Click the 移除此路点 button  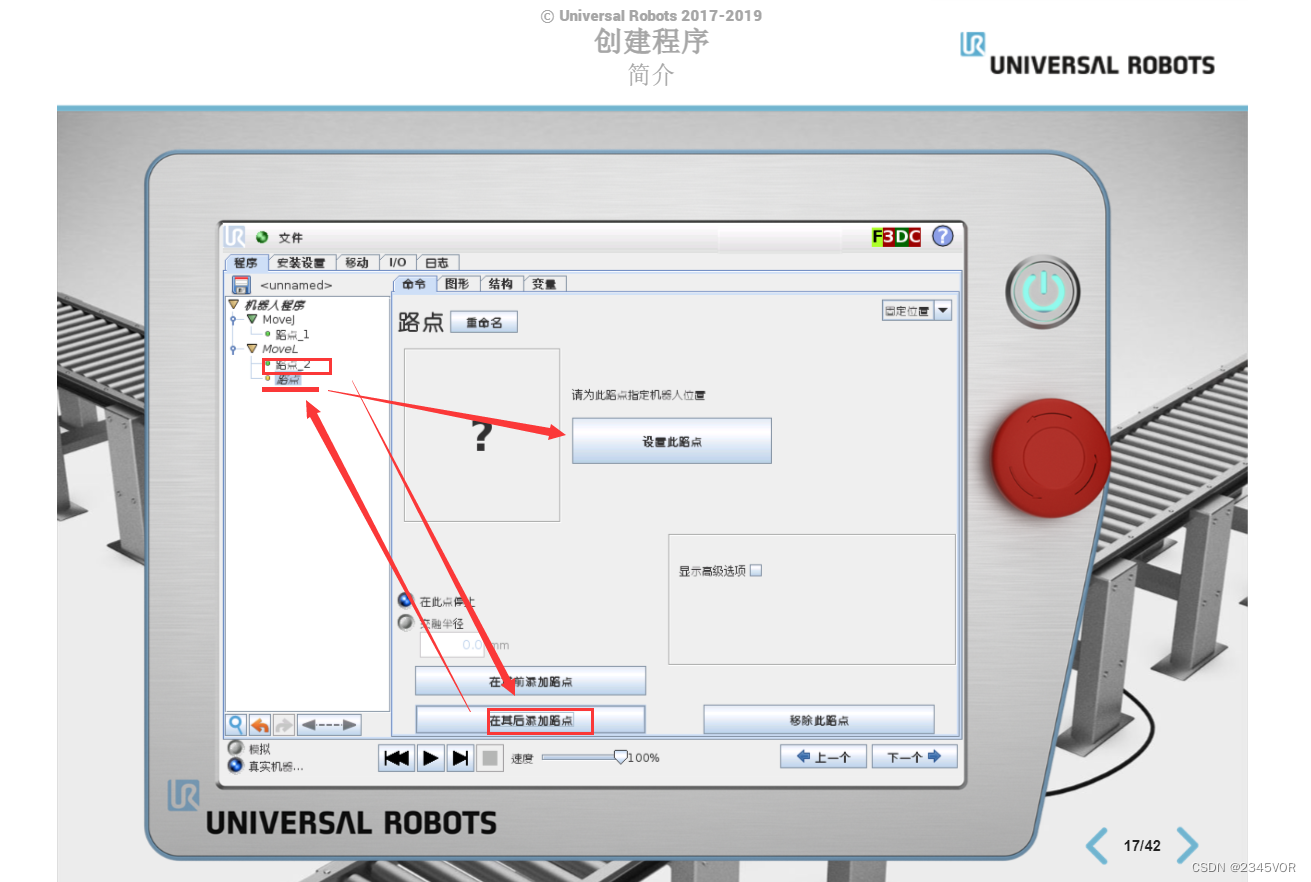819,719
